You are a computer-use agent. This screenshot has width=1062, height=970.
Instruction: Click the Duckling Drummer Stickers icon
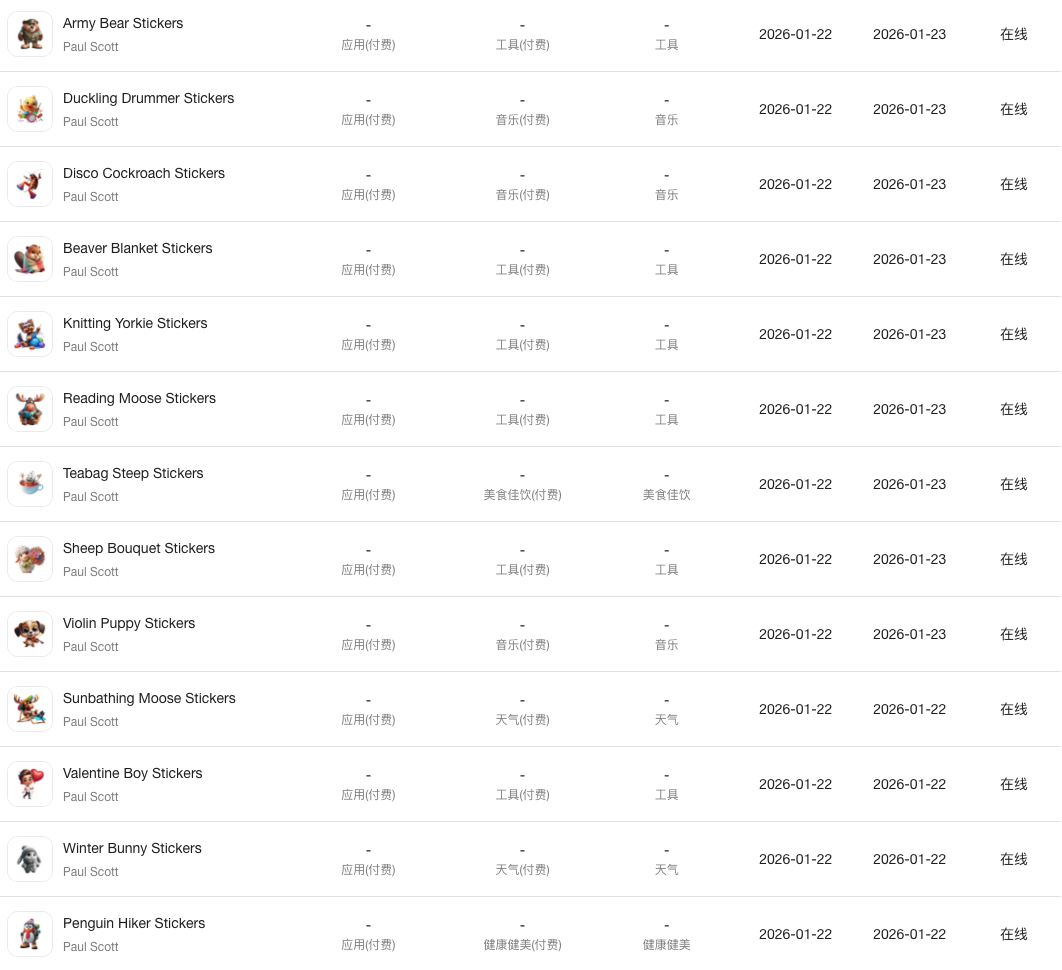coord(30,109)
